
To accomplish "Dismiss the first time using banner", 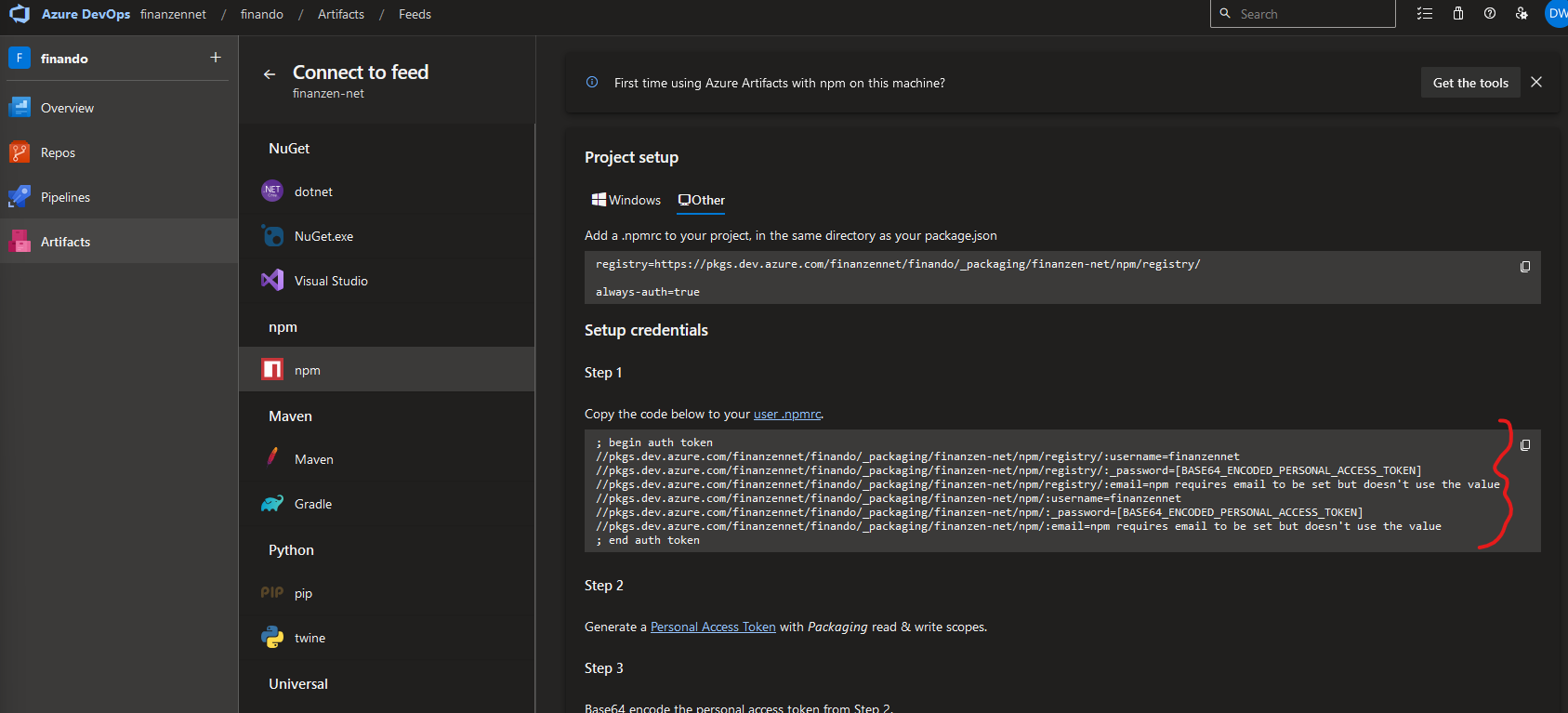I will [1536, 82].
